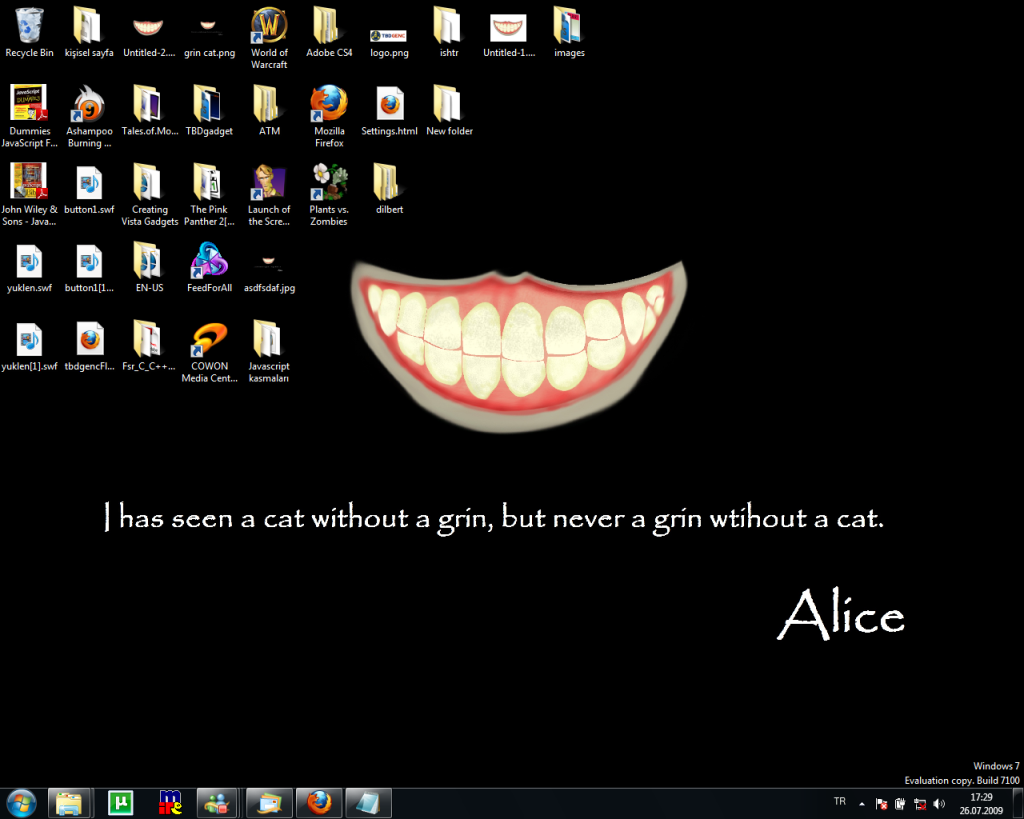Select the Recycle Bin icon

[29, 26]
